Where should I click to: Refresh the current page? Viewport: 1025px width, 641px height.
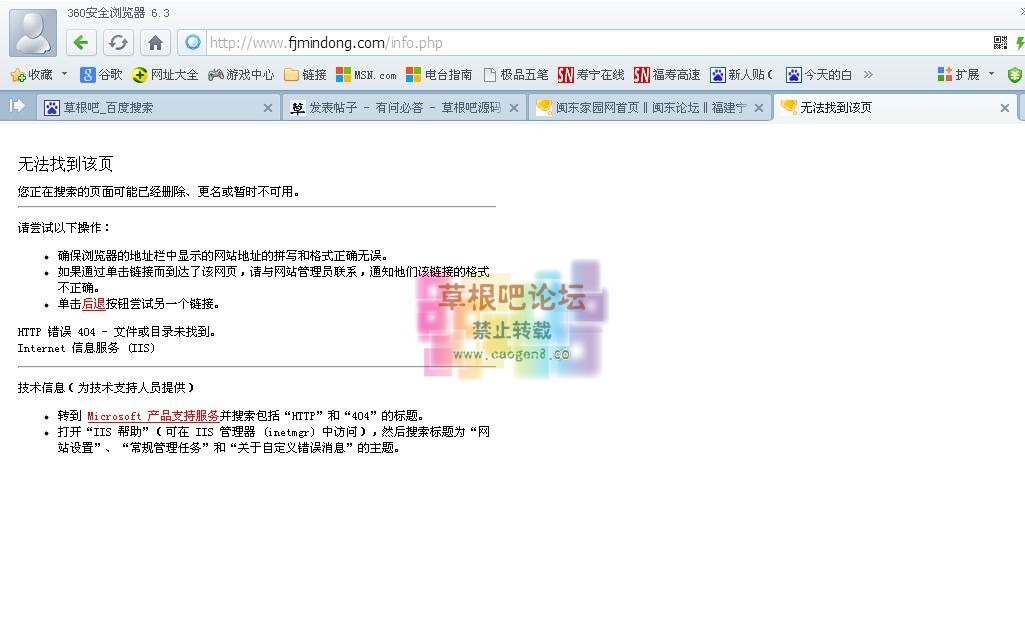pyautogui.click(x=118, y=42)
